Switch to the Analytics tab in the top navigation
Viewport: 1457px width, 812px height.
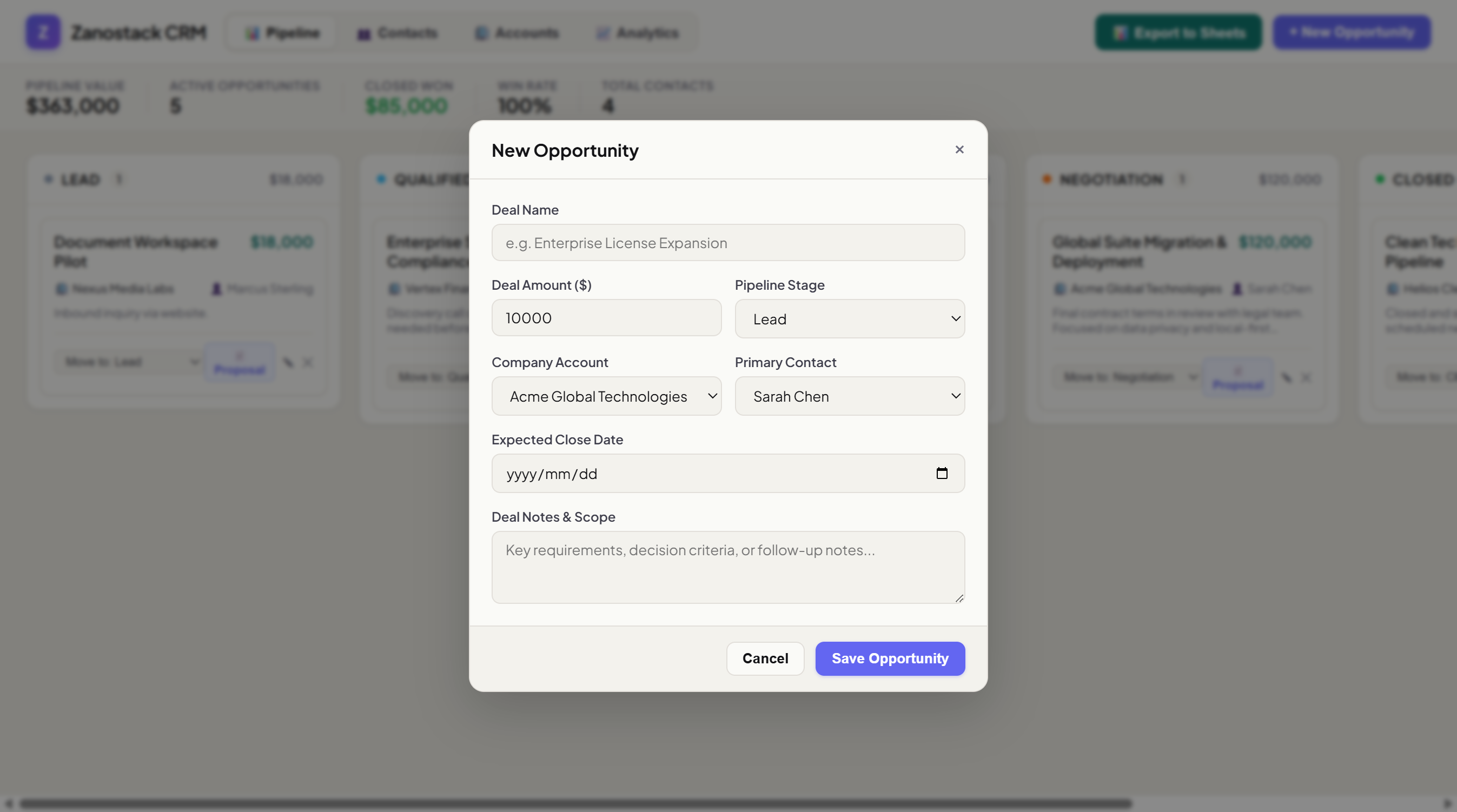[x=638, y=34]
